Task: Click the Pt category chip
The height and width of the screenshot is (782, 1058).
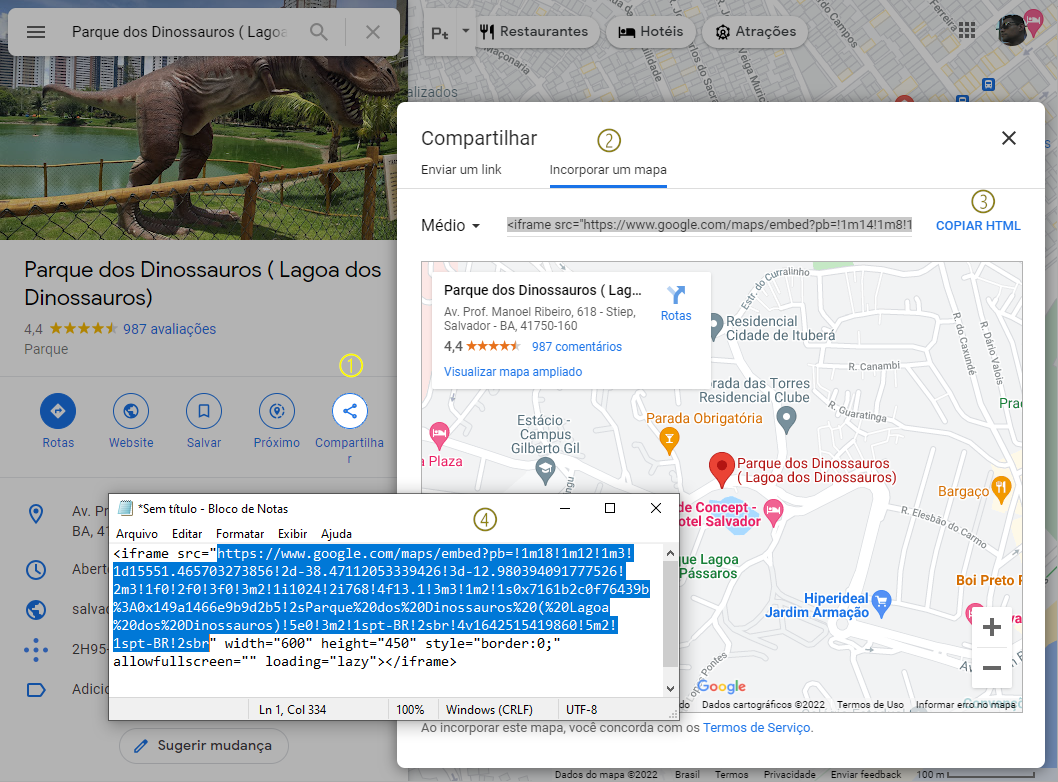Action: pyautogui.click(x=441, y=32)
